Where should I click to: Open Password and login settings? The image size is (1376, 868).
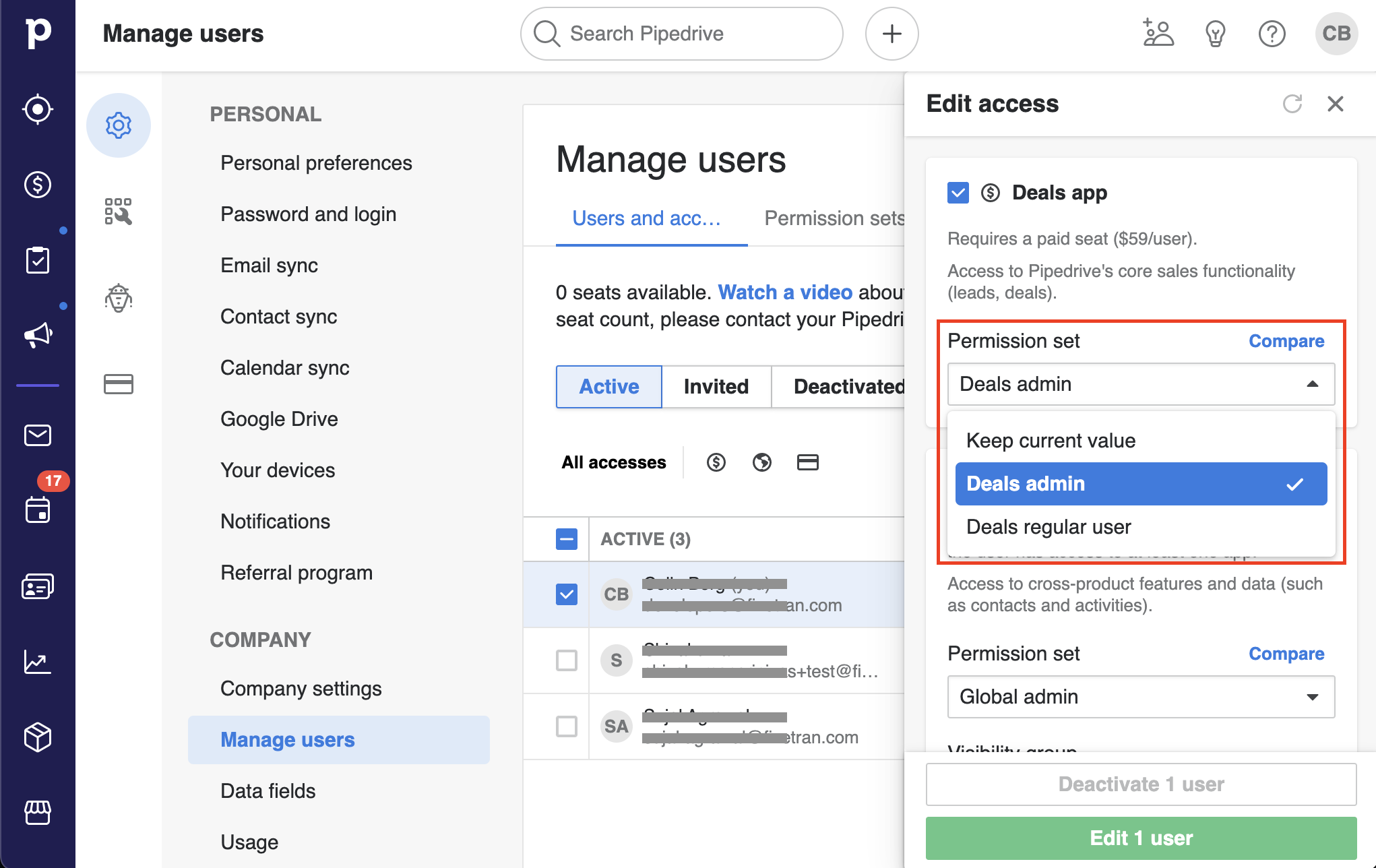click(x=308, y=214)
